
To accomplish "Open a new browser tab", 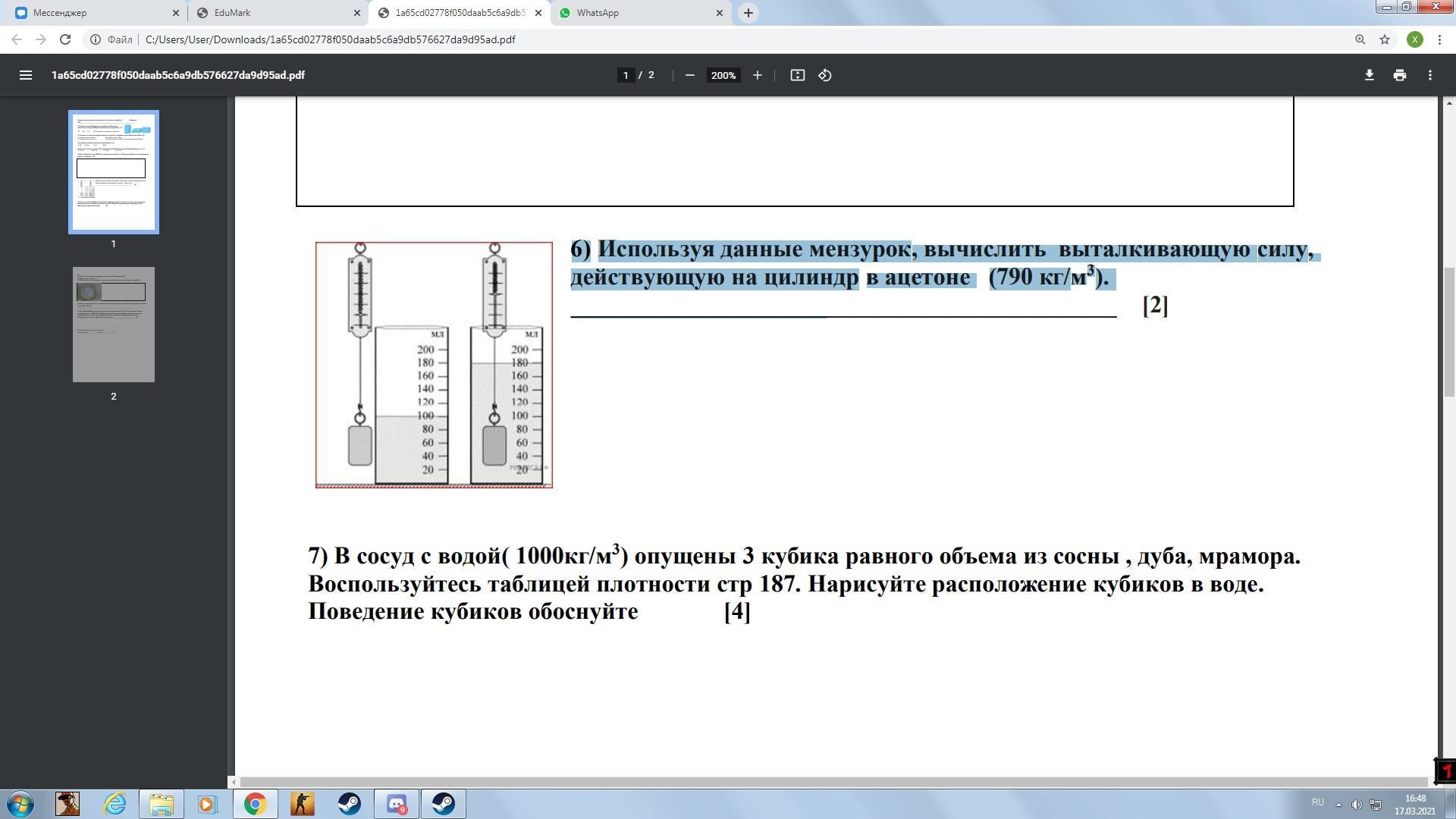I will tap(748, 13).
